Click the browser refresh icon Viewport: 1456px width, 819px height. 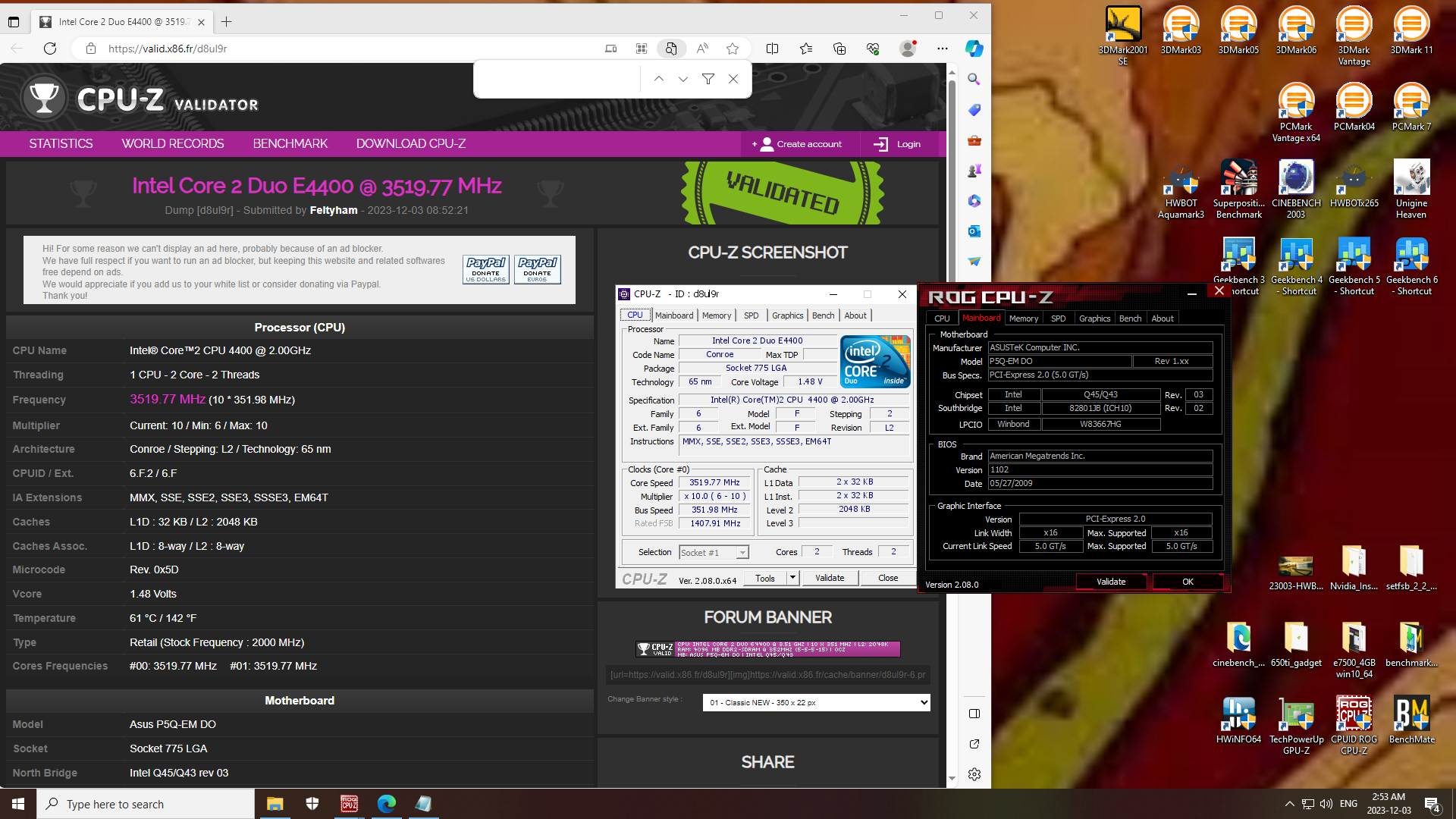[x=50, y=49]
